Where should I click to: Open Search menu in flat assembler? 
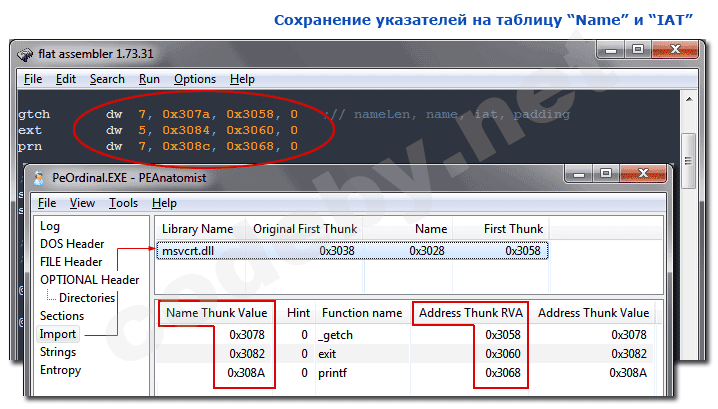(x=107, y=79)
